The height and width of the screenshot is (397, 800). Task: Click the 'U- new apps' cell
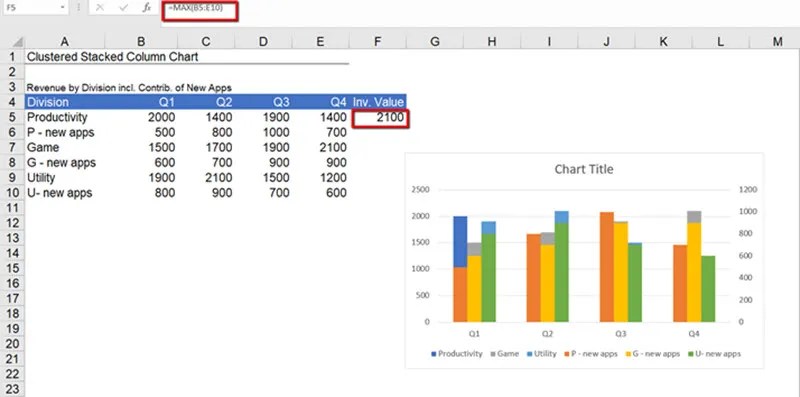click(x=65, y=193)
